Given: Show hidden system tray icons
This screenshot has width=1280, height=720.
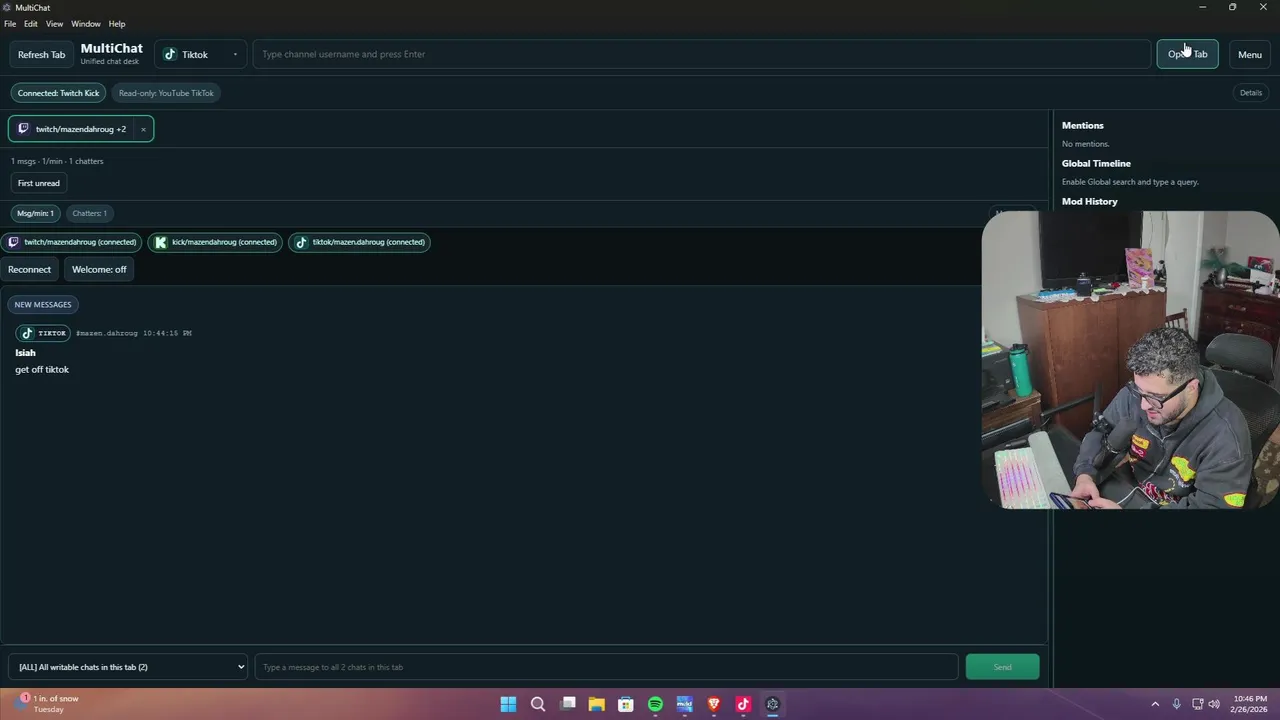Looking at the screenshot, I should click(x=1155, y=704).
